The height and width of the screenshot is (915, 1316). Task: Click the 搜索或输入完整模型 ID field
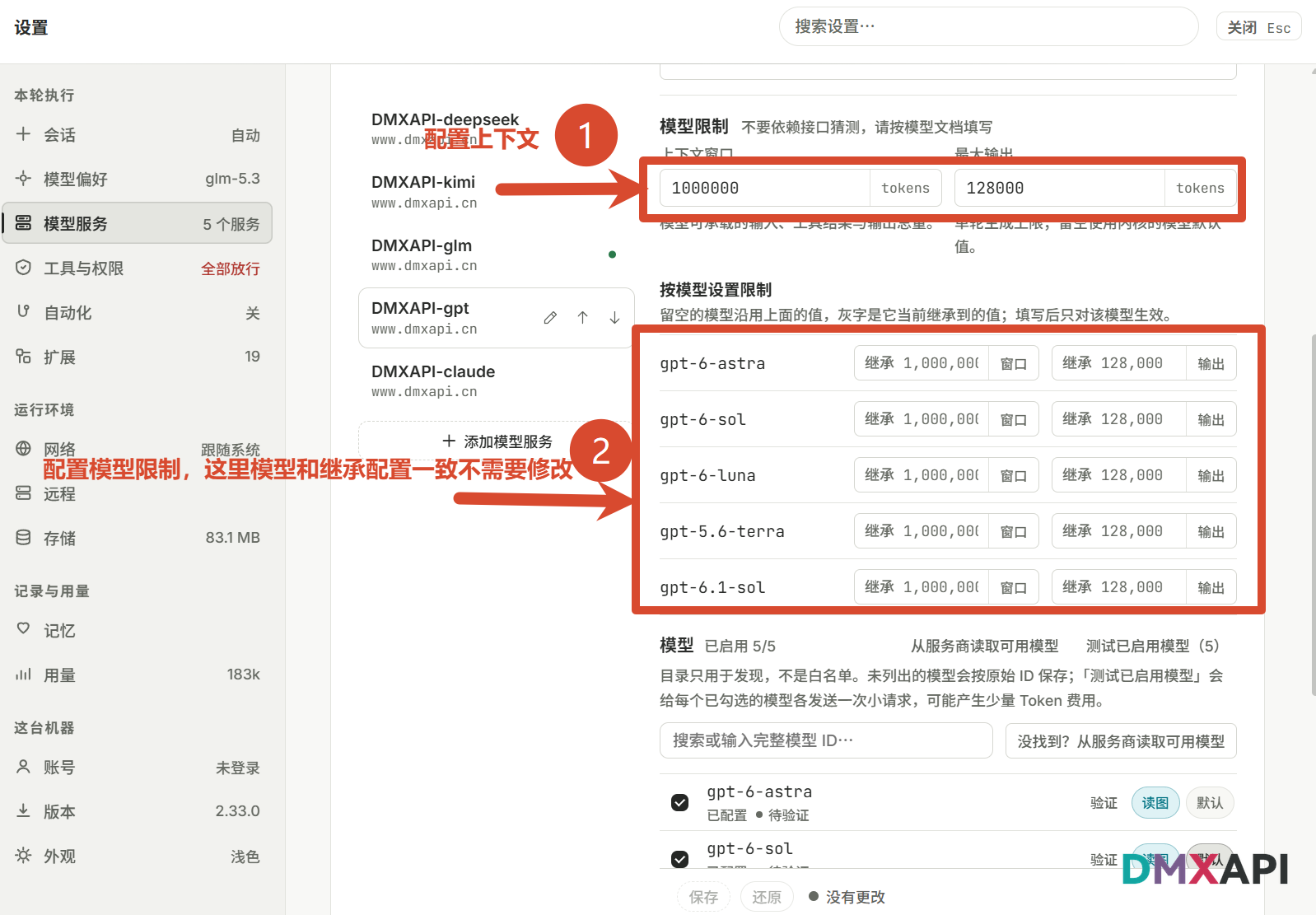826,740
